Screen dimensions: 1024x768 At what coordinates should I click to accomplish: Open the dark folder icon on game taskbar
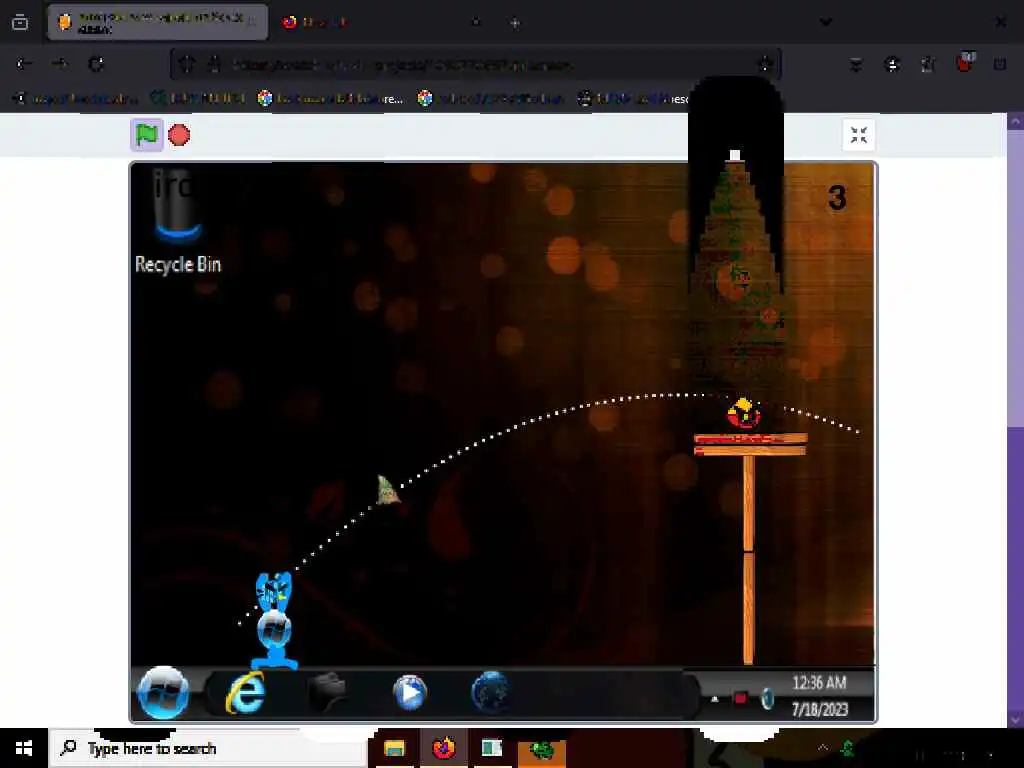[328, 692]
